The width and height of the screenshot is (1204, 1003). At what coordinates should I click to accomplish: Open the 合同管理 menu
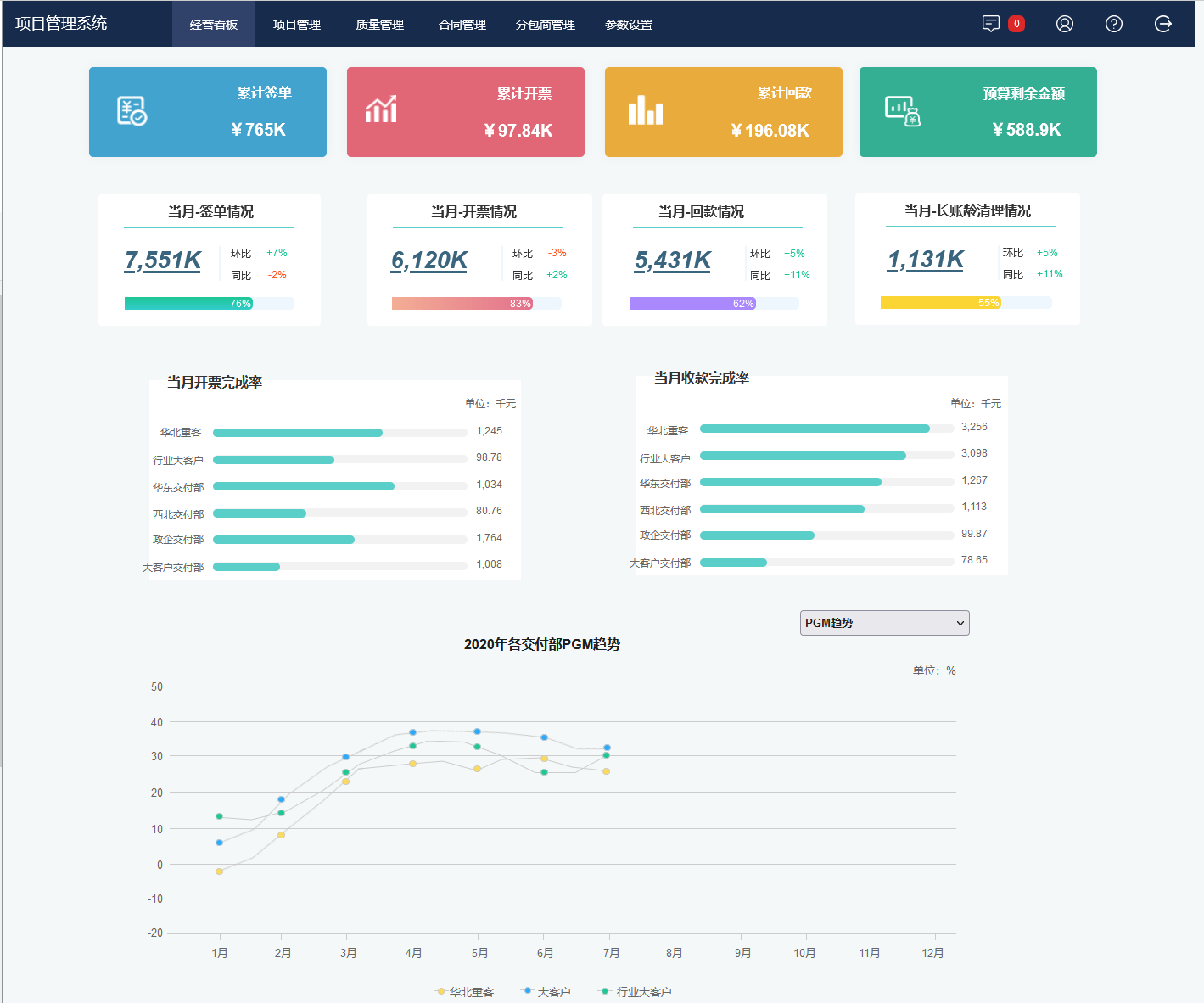(462, 25)
